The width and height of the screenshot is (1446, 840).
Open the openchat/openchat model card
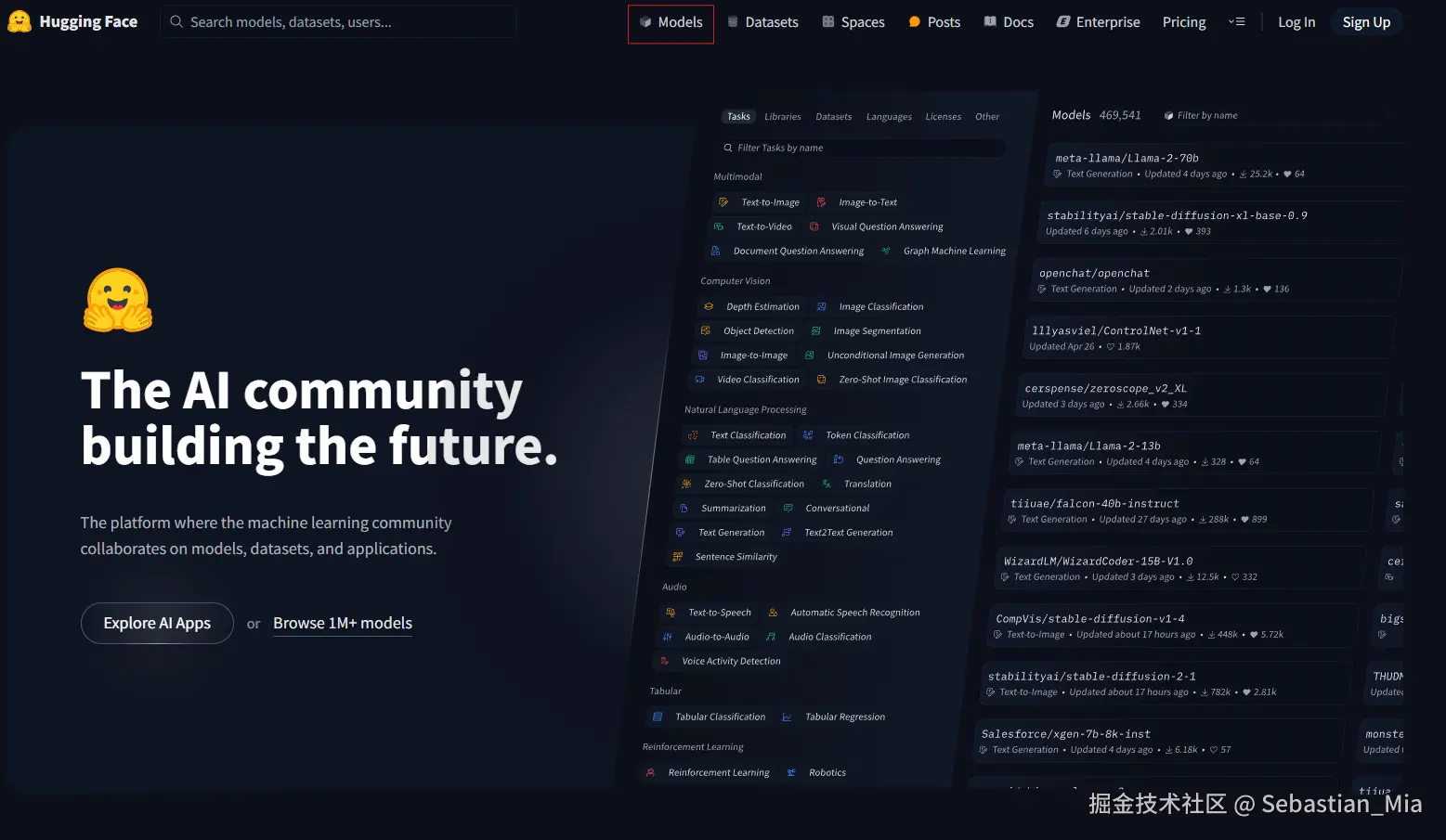1217,280
